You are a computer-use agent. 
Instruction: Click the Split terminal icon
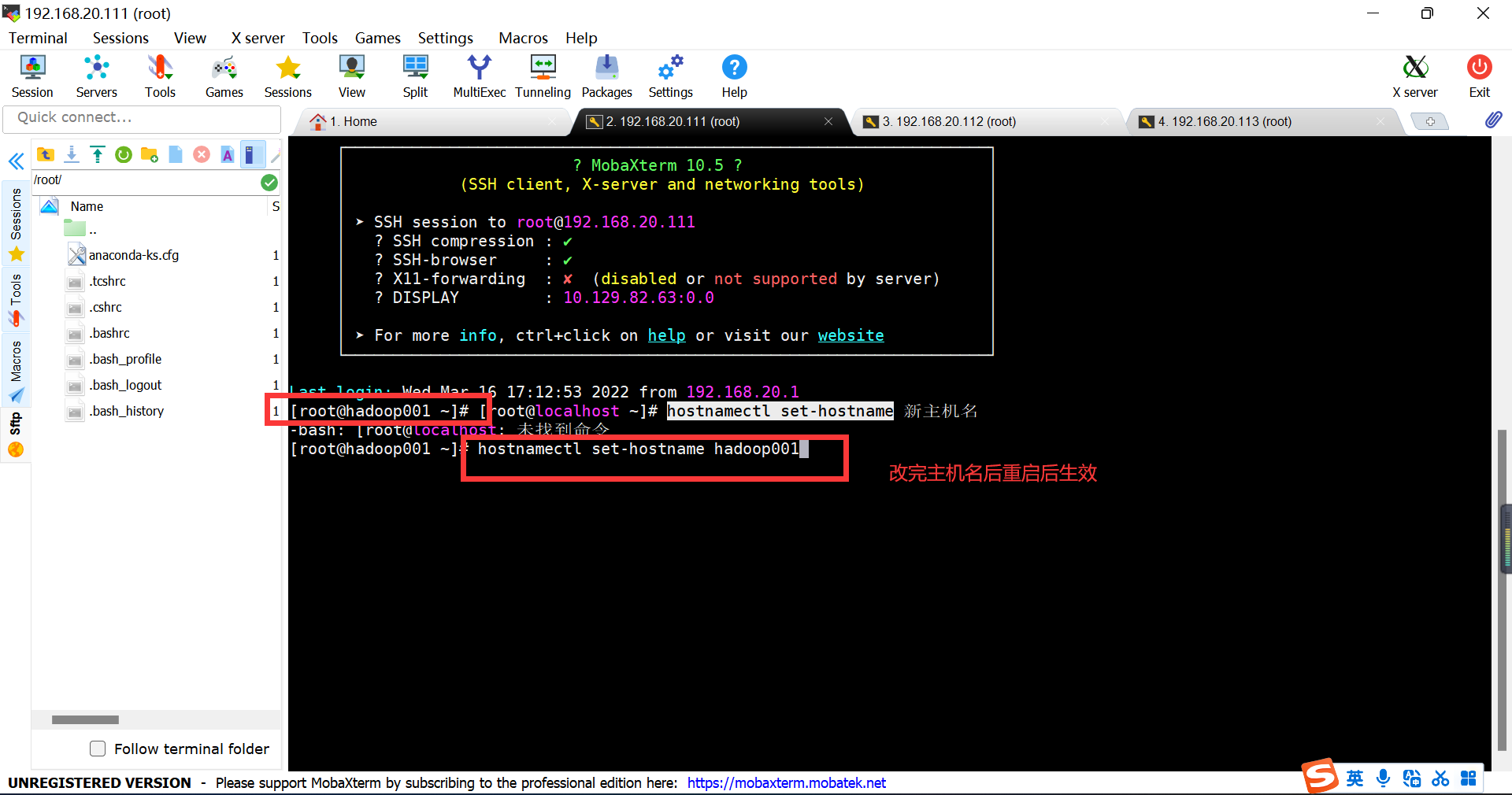click(415, 76)
